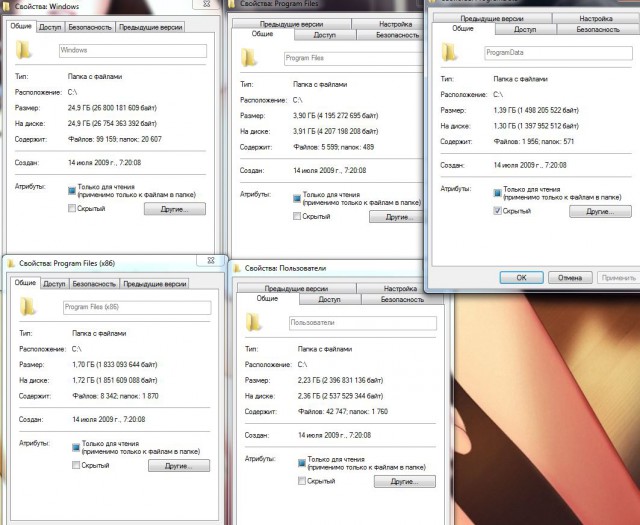Click 'Другие...' in Program Files (x86) properties

179,466
